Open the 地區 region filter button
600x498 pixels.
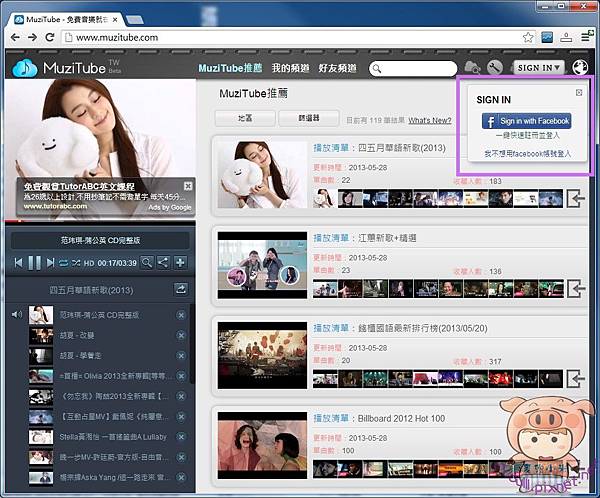[245, 118]
